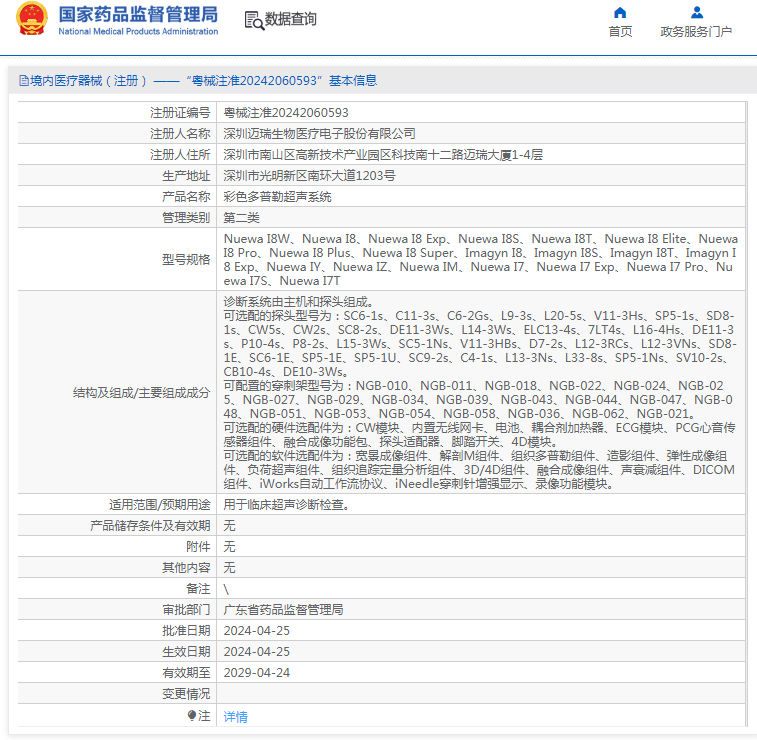The width and height of the screenshot is (757, 740).
Task: Click the expiry date 2029-04-24
Action: click(x=256, y=673)
